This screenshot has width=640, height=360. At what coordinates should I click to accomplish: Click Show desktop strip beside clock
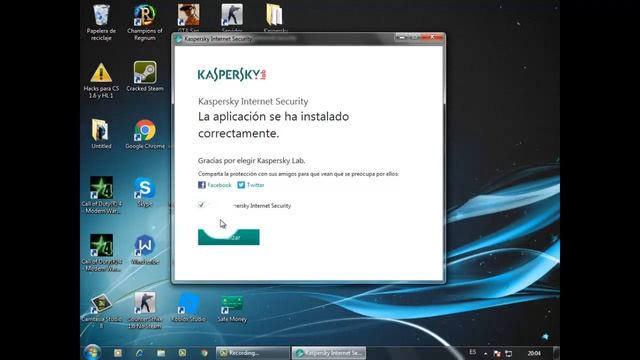pyautogui.click(x=556, y=353)
